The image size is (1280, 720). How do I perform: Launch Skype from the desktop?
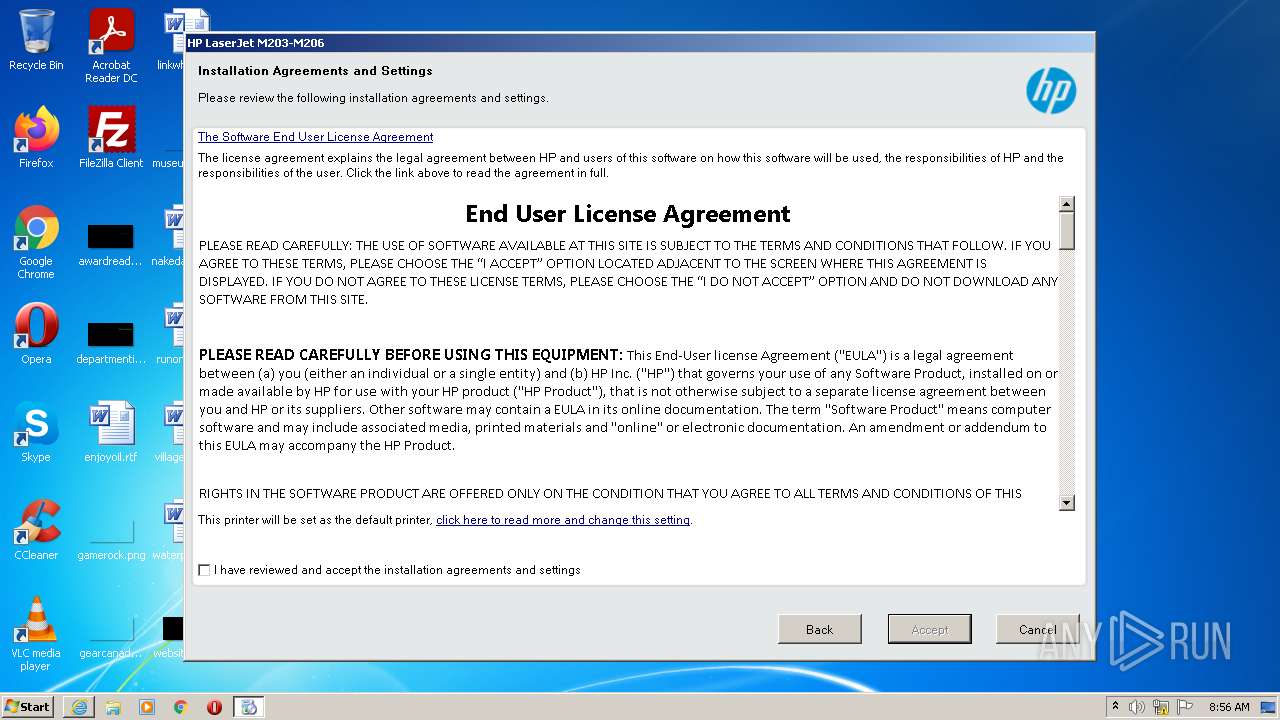click(36, 432)
